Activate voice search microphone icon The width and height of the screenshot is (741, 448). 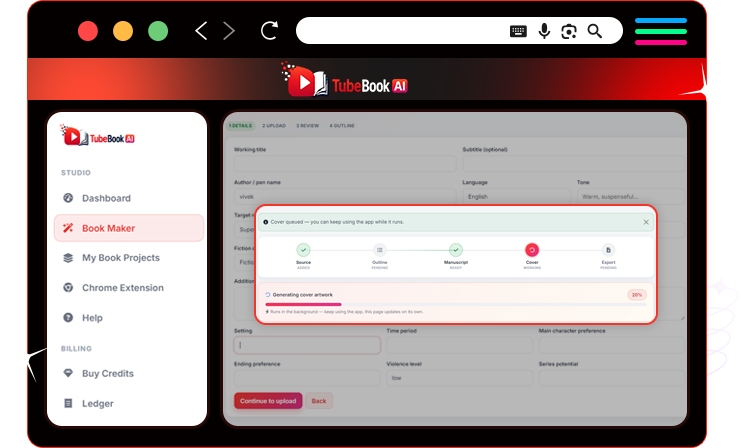544,31
